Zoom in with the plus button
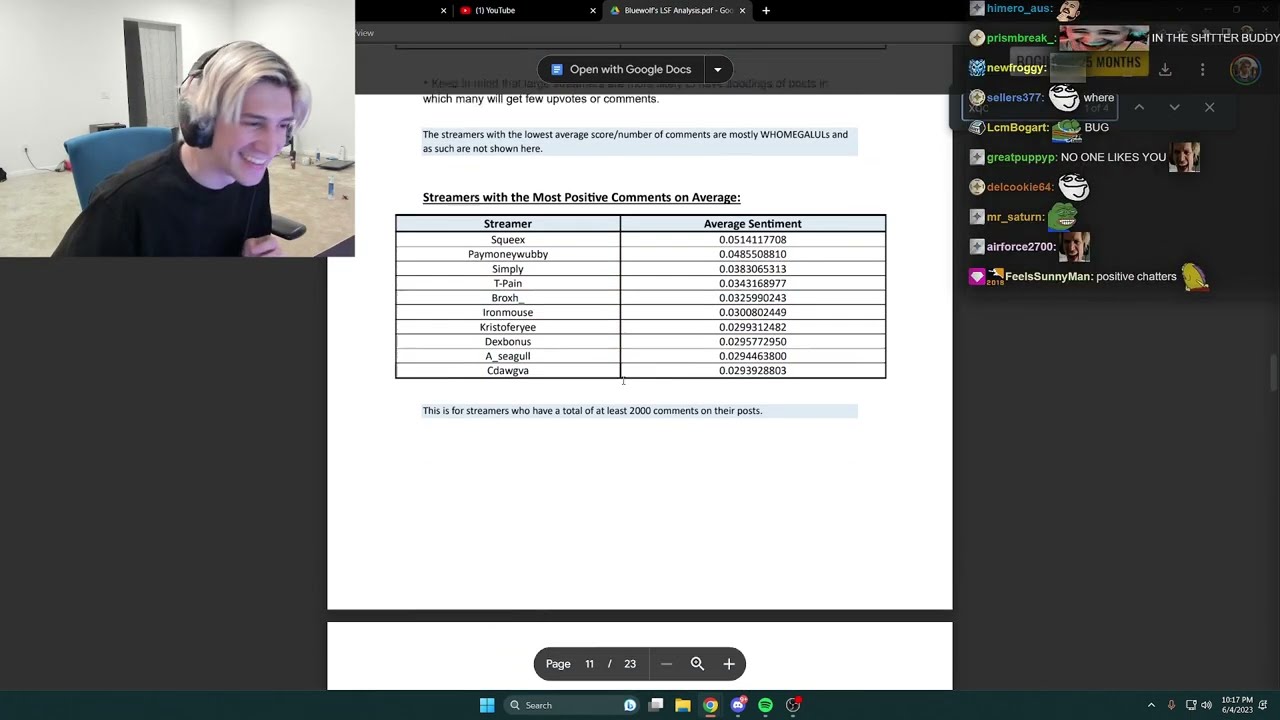1280x720 pixels. click(x=729, y=664)
